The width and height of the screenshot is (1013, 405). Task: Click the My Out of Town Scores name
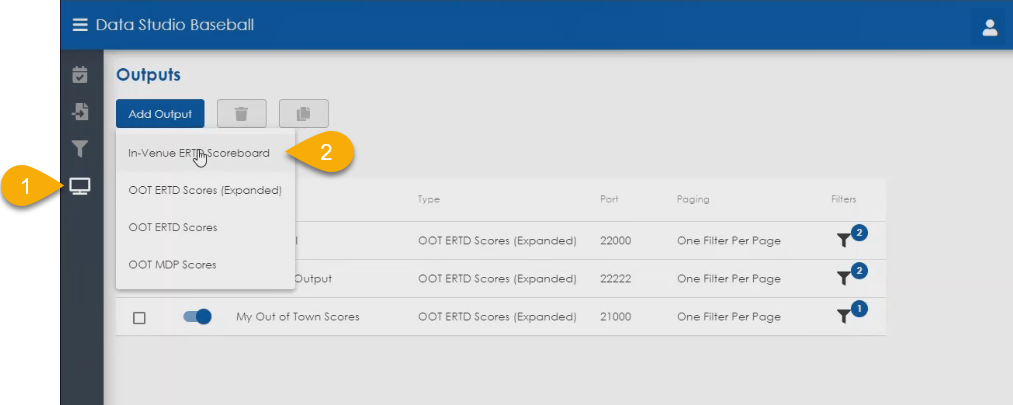[297, 317]
